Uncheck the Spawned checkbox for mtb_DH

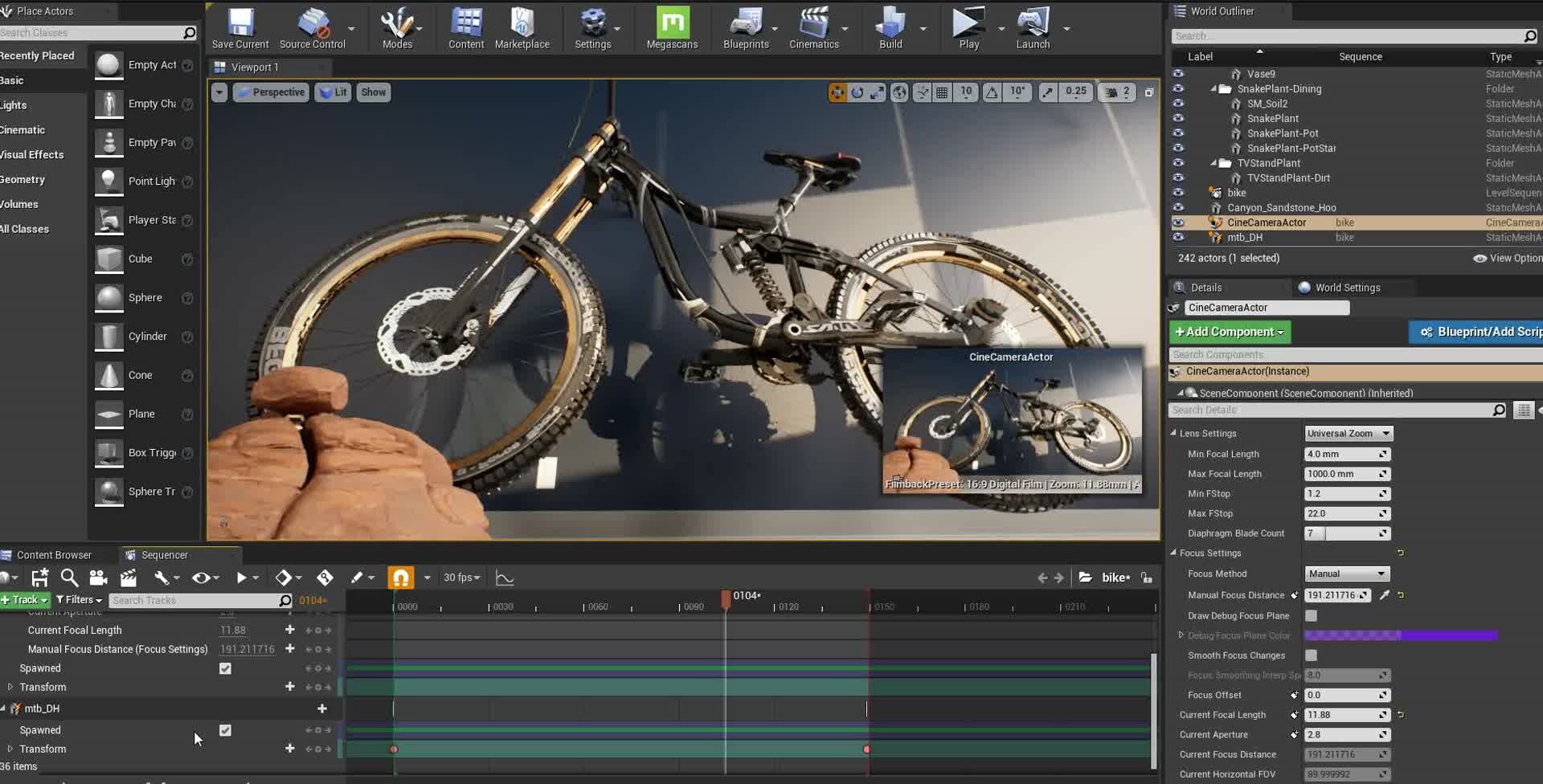pos(225,730)
